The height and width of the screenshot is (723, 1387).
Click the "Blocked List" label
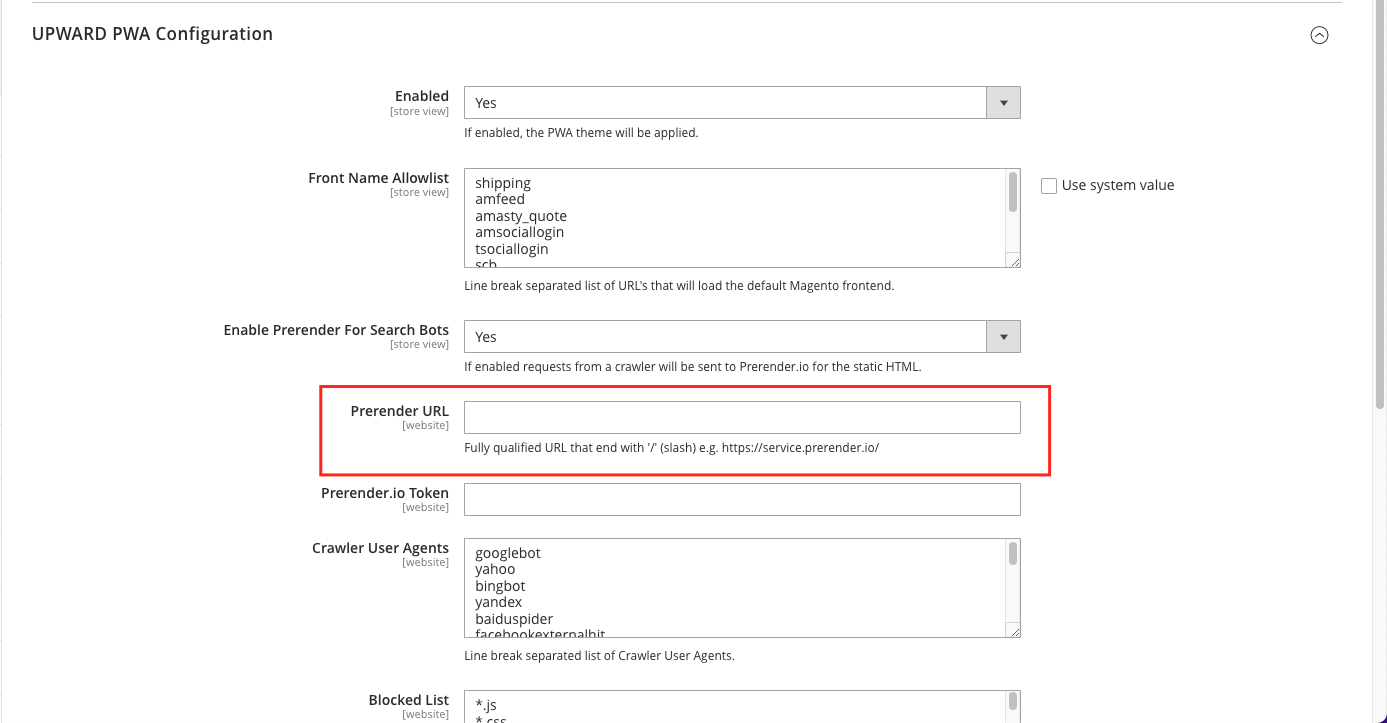[x=409, y=700]
